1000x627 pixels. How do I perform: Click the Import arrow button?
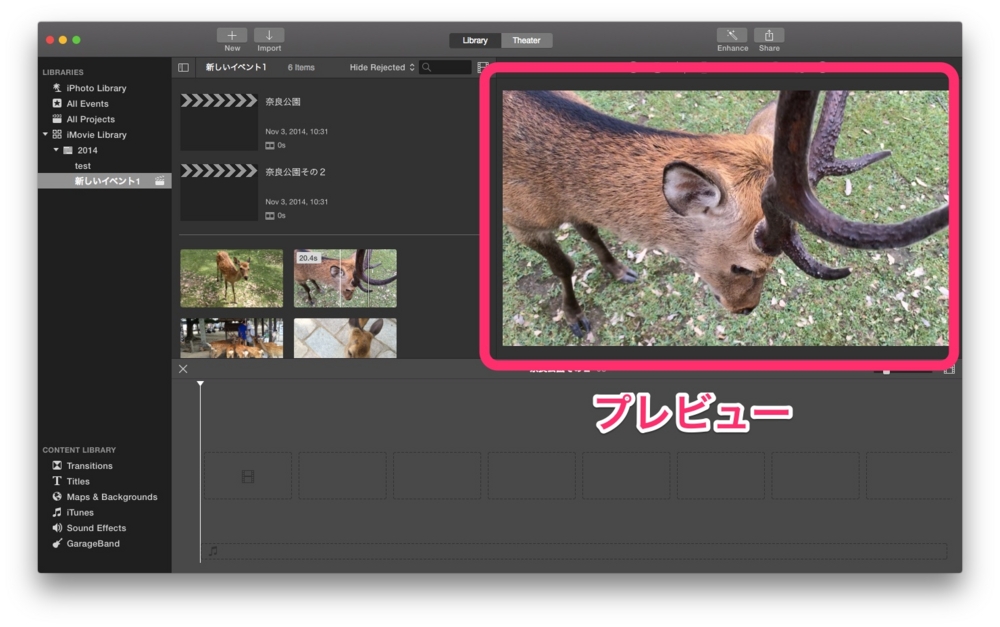pyautogui.click(x=269, y=36)
